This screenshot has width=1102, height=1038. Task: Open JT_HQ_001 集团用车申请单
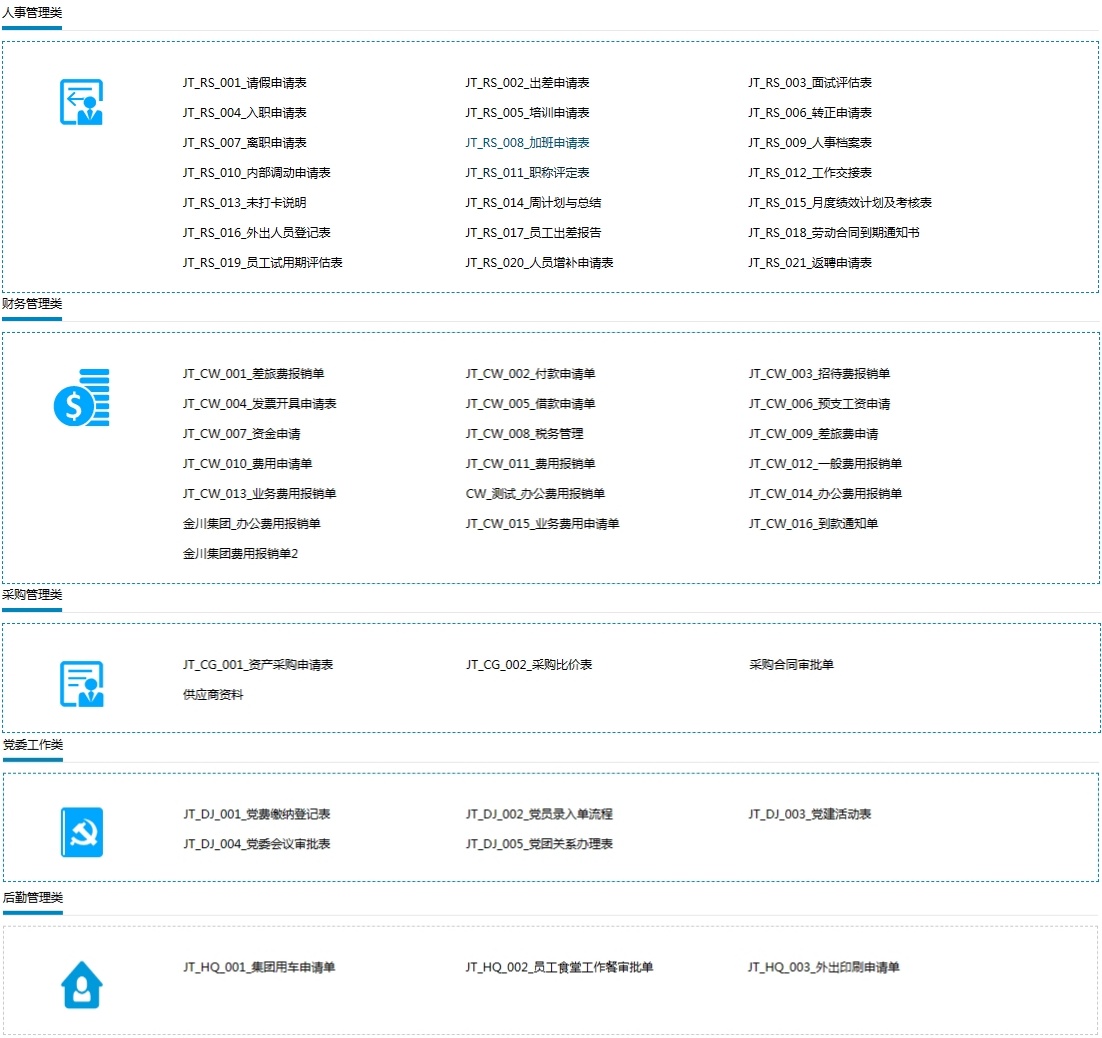coord(259,967)
